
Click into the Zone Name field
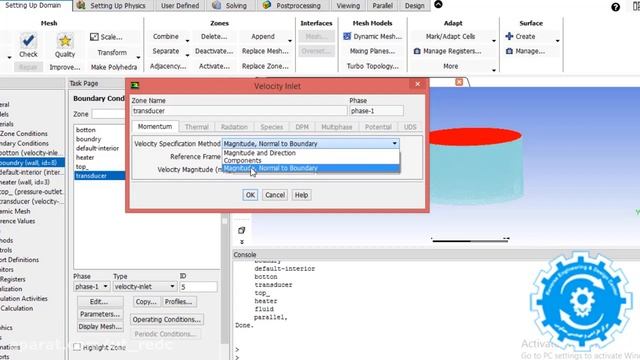[x=239, y=111]
